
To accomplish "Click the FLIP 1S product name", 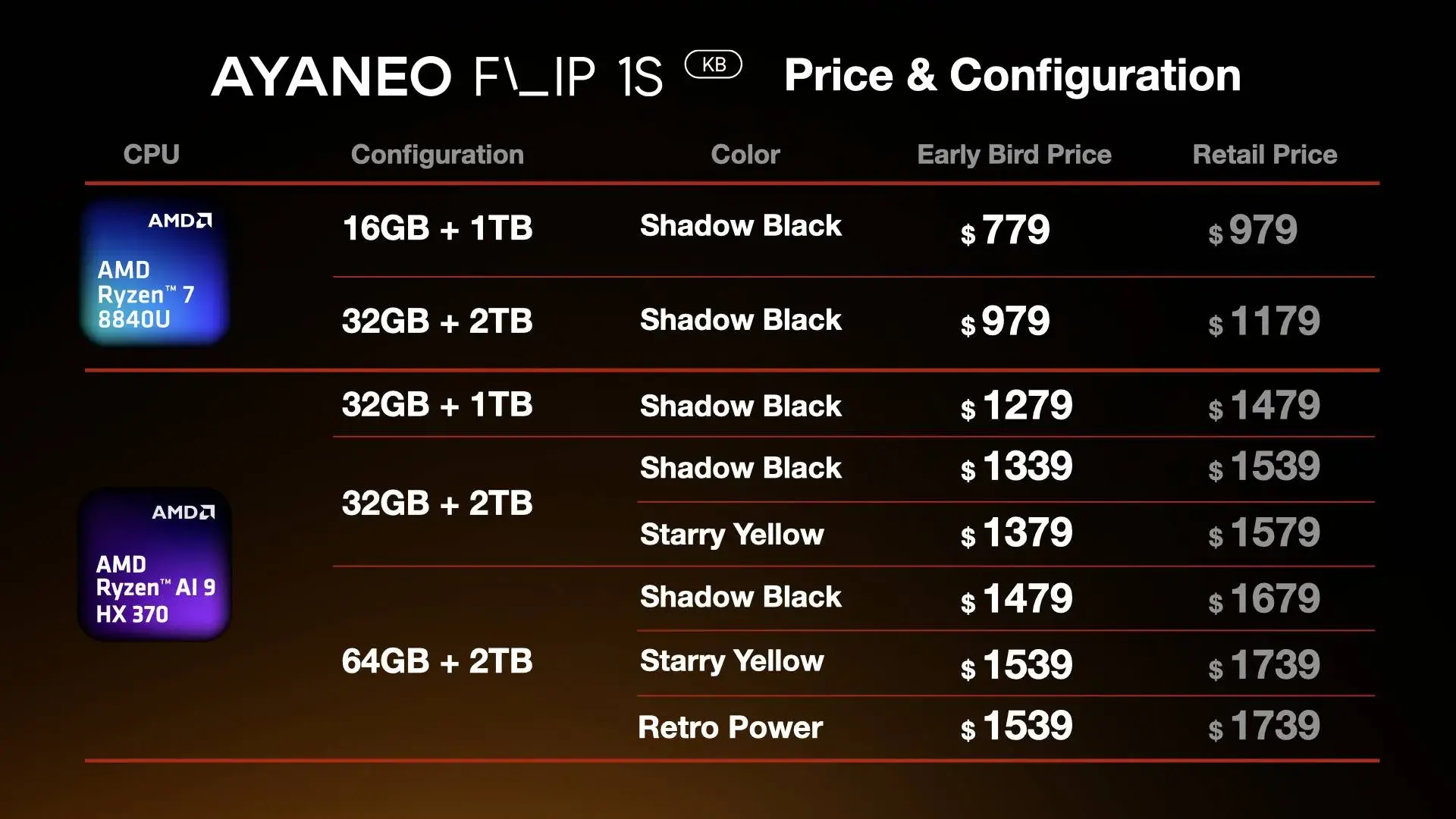I will point(568,77).
